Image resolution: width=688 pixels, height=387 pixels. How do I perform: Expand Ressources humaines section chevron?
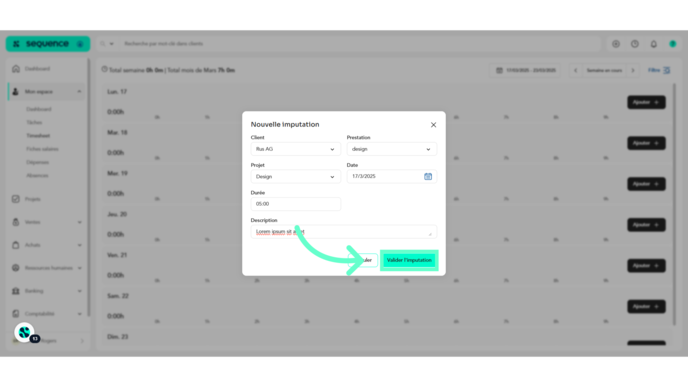(79, 268)
